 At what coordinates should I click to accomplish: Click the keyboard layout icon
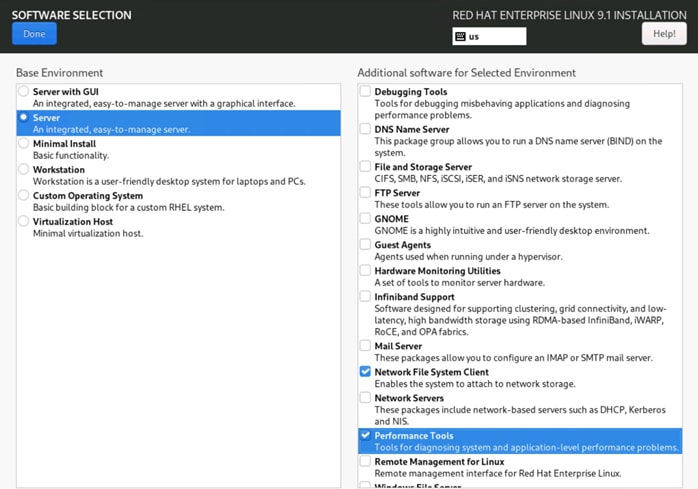tap(461, 37)
